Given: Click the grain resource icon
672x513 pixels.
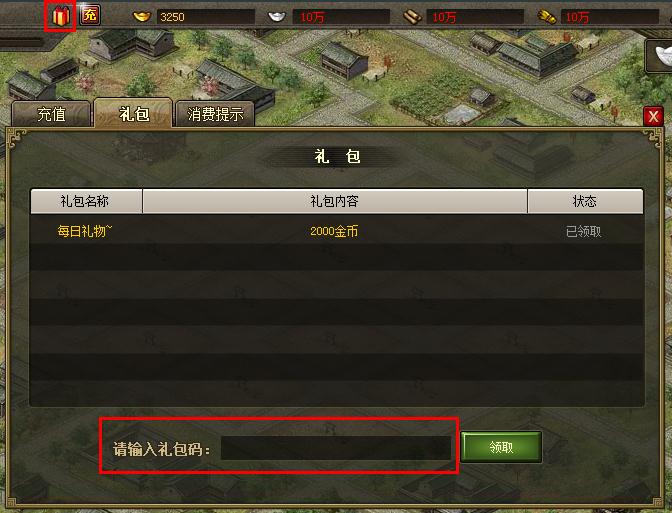Looking at the screenshot, I should tap(546, 17).
